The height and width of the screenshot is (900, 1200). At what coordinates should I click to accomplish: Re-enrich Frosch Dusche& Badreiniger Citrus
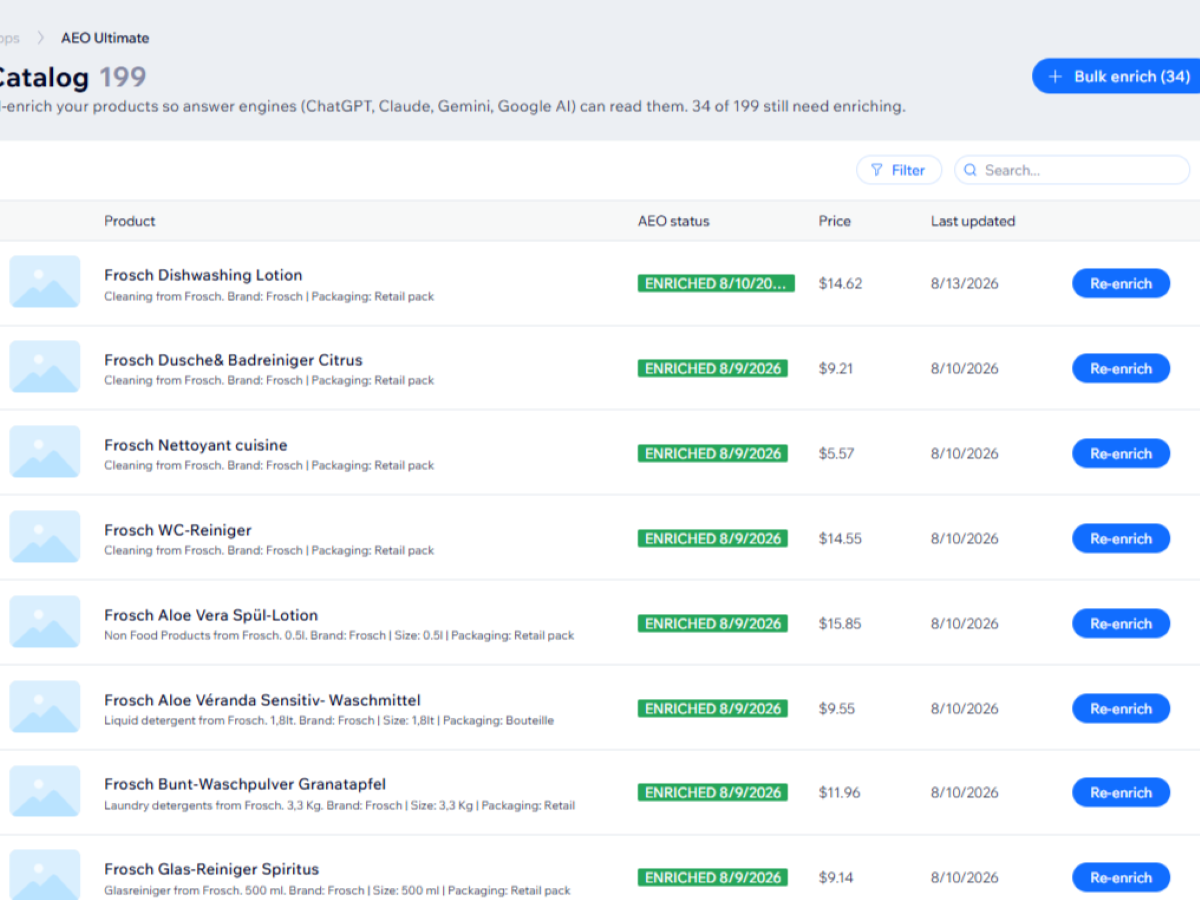1121,368
